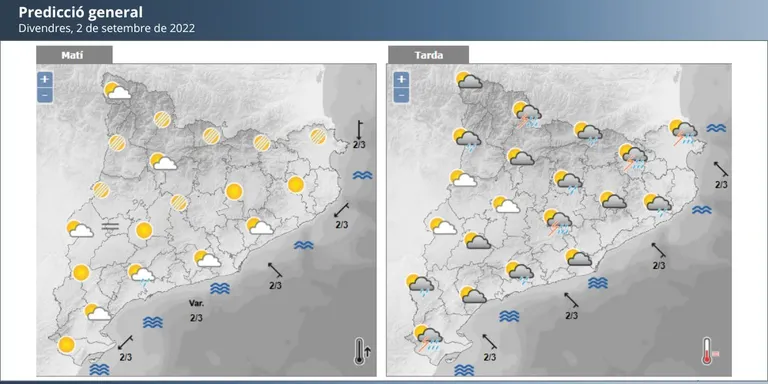Viewport: 768px width, 384px height.
Task: Select the Tarda tab
Action: pyautogui.click(x=428, y=55)
